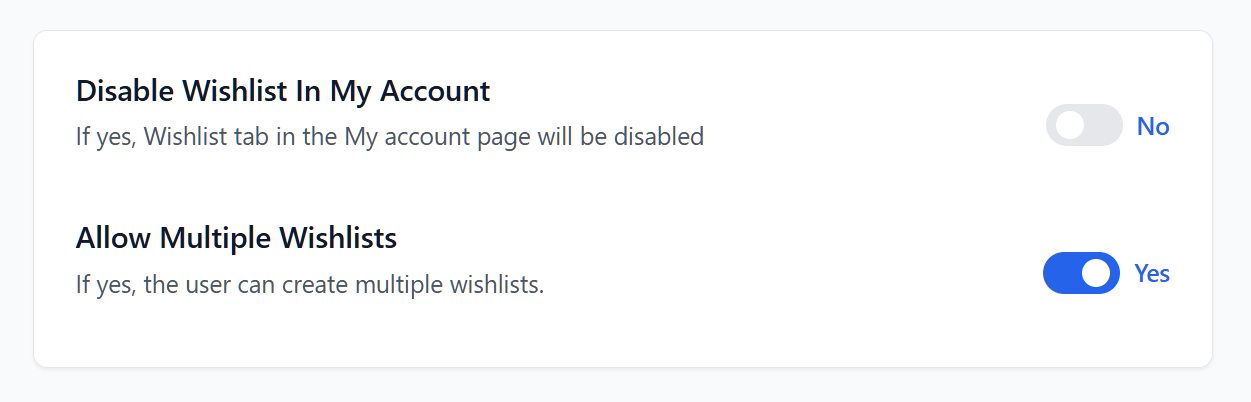This screenshot has height=402, width=1251.
Task: Enable the Disable Wishlist In My Account toggle
Action: 1084,126
